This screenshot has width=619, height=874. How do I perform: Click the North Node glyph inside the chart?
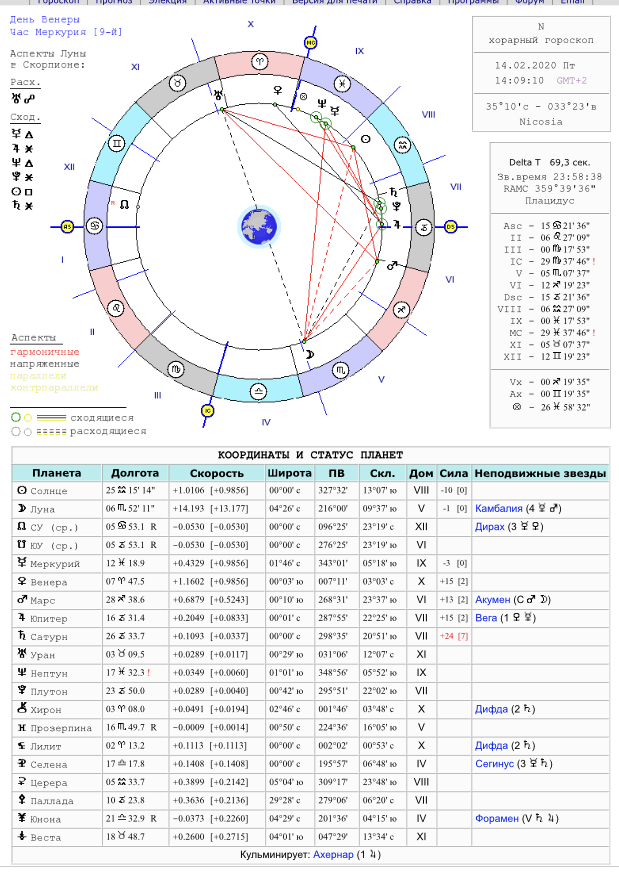click(125, 205)
